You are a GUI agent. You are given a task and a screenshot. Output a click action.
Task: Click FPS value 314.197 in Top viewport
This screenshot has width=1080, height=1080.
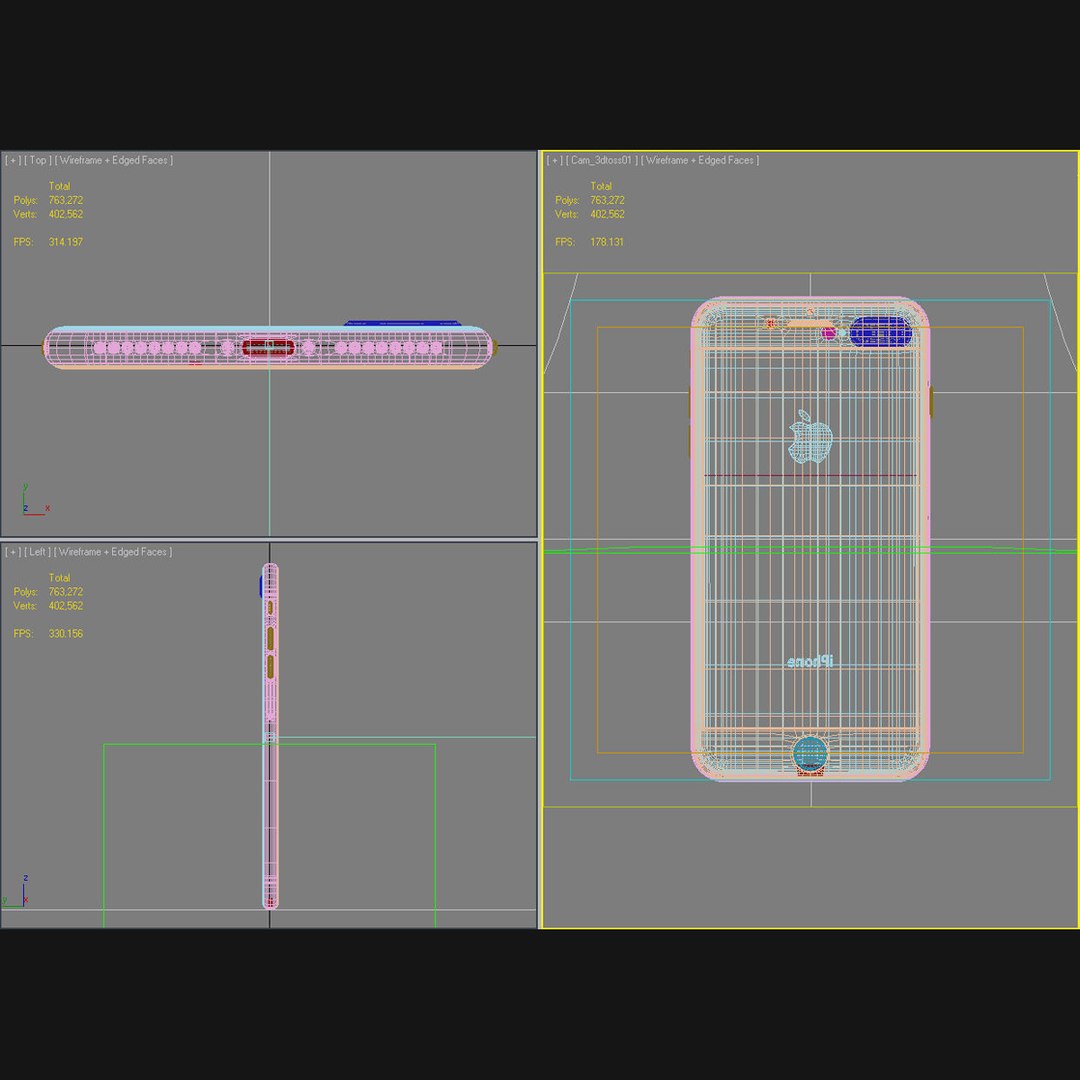[65, 242]
